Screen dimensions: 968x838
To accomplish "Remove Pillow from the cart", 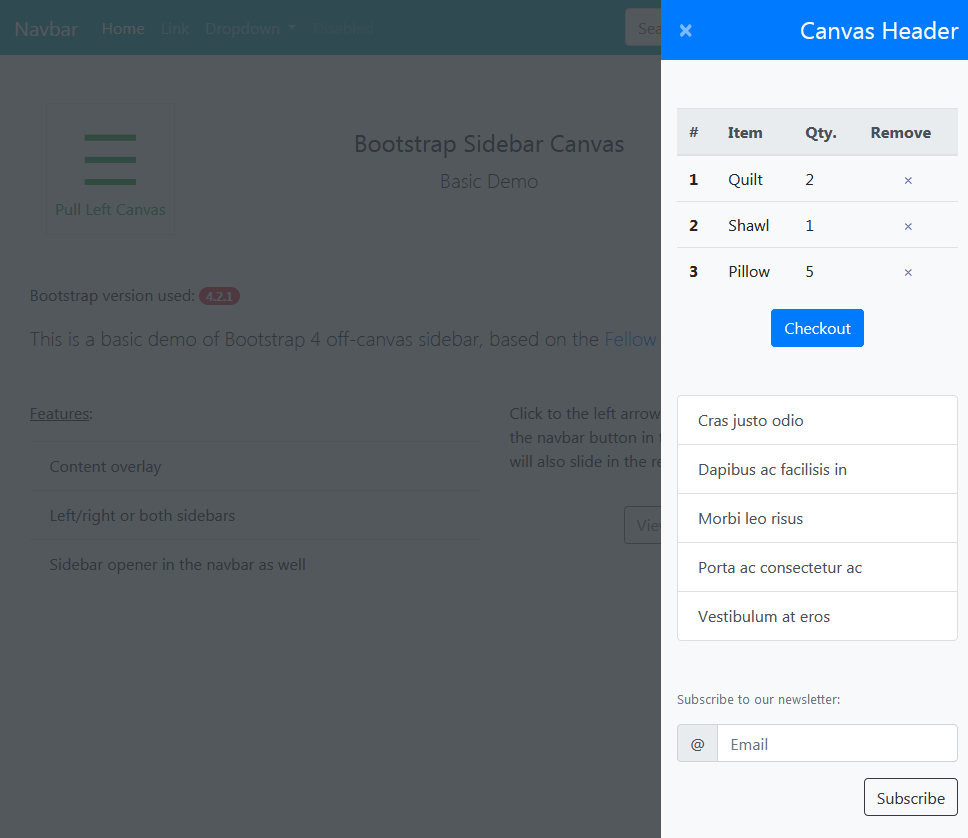I will (907, 271).
